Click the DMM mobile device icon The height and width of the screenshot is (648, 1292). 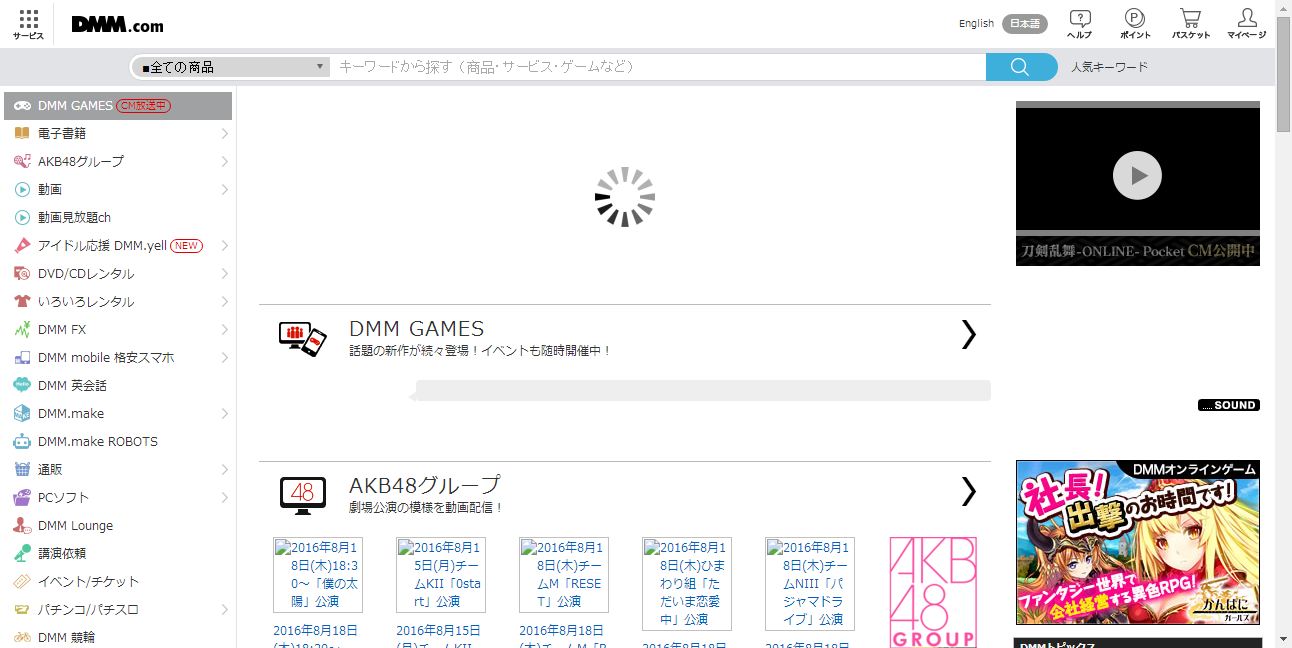pos(22,357)
